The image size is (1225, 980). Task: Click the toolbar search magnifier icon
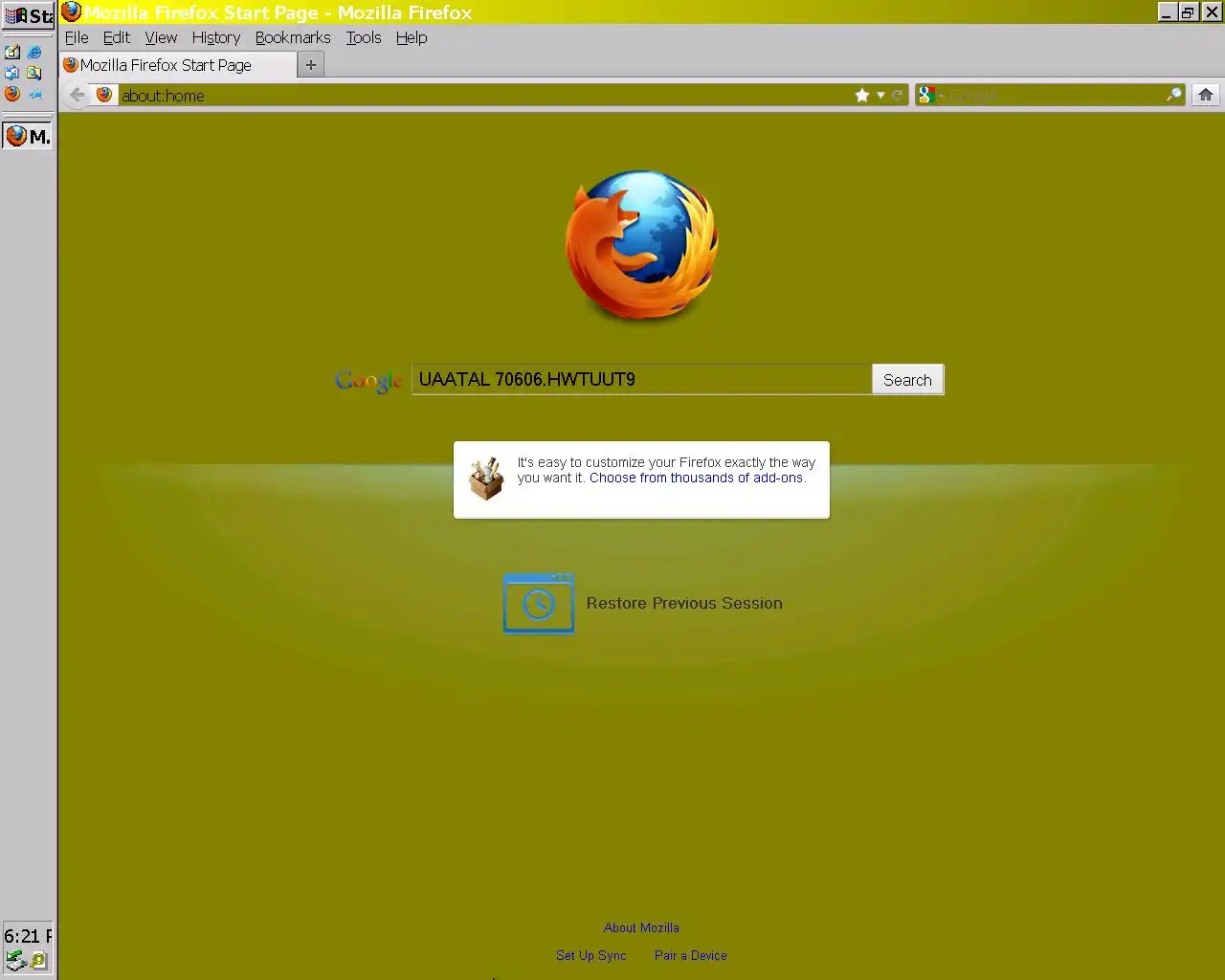click(1174, 95)
